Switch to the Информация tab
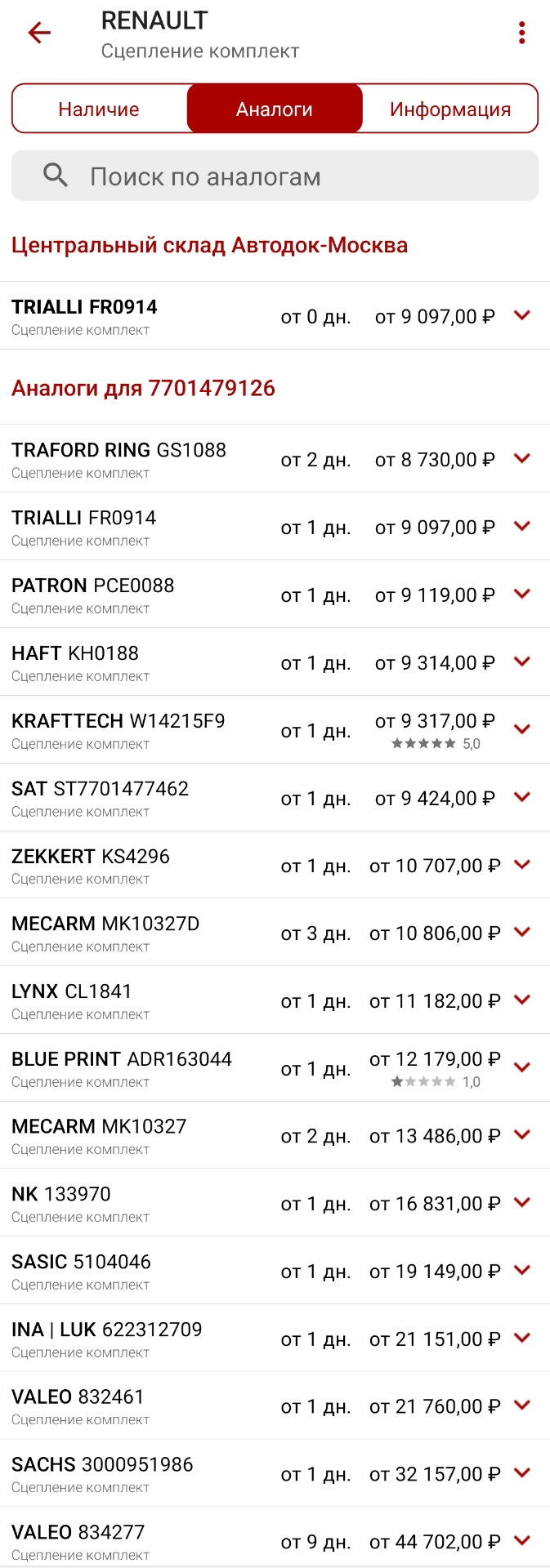Viewport: 550px width, 1568px height. (x=450, y=108)
